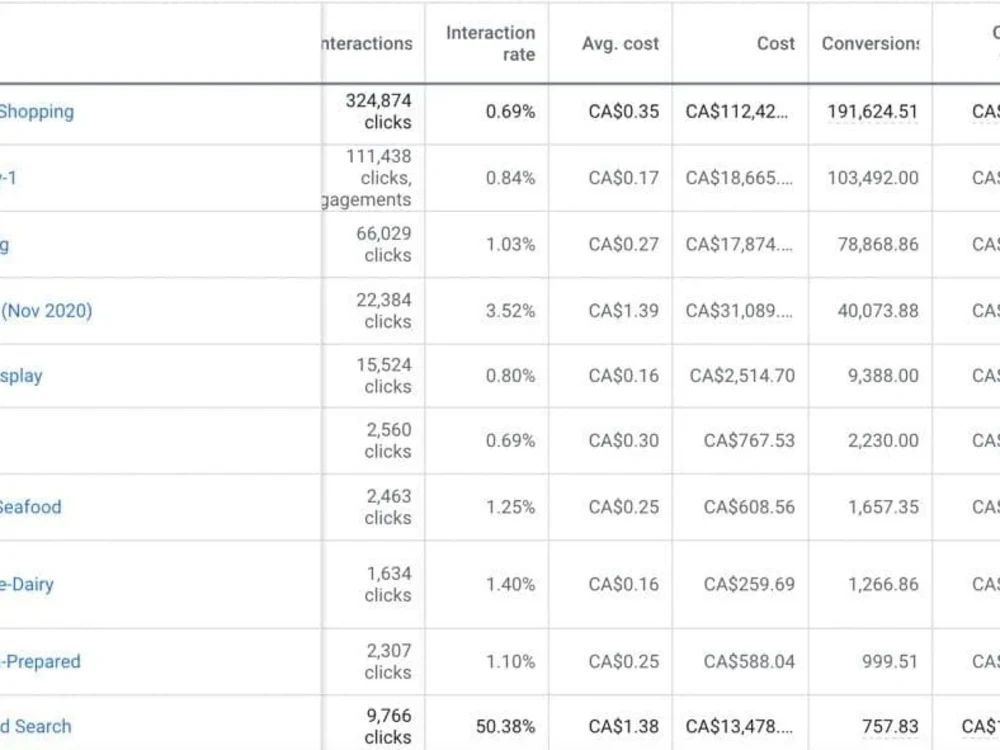Sort by Avg. cost column header
This screenshot has width=1000, height=750.
coord(620,43)
